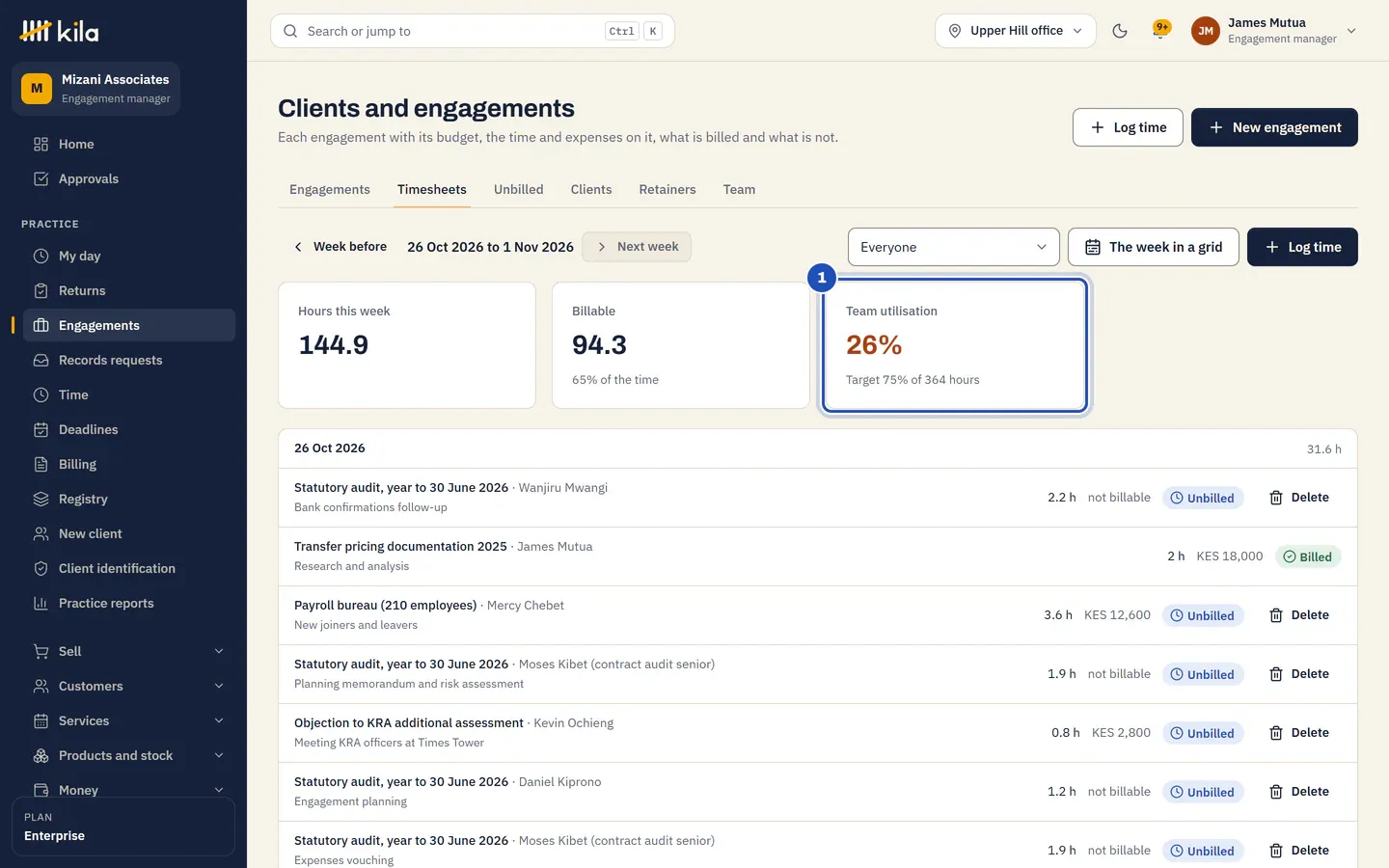Click the Billed status badge
Image resolution: width=1389 pixels, height=868 pixels.
(1308, 556)
